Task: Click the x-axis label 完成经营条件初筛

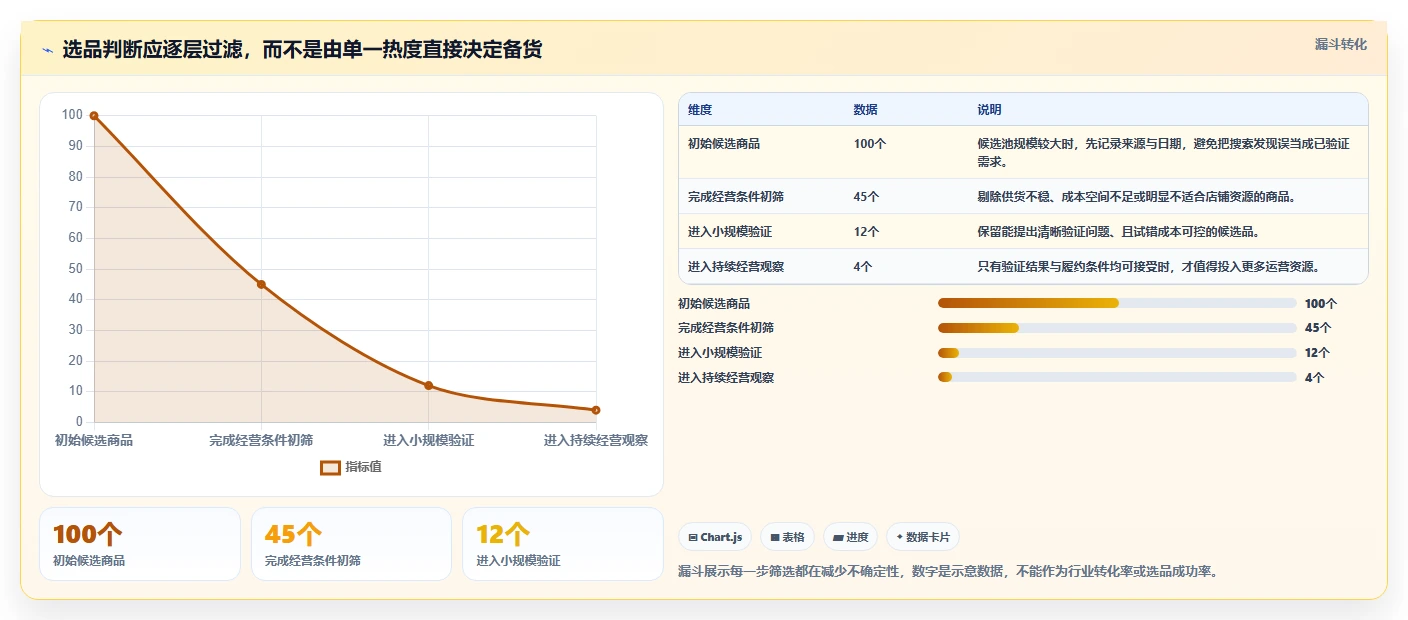Action: [261, 440]
